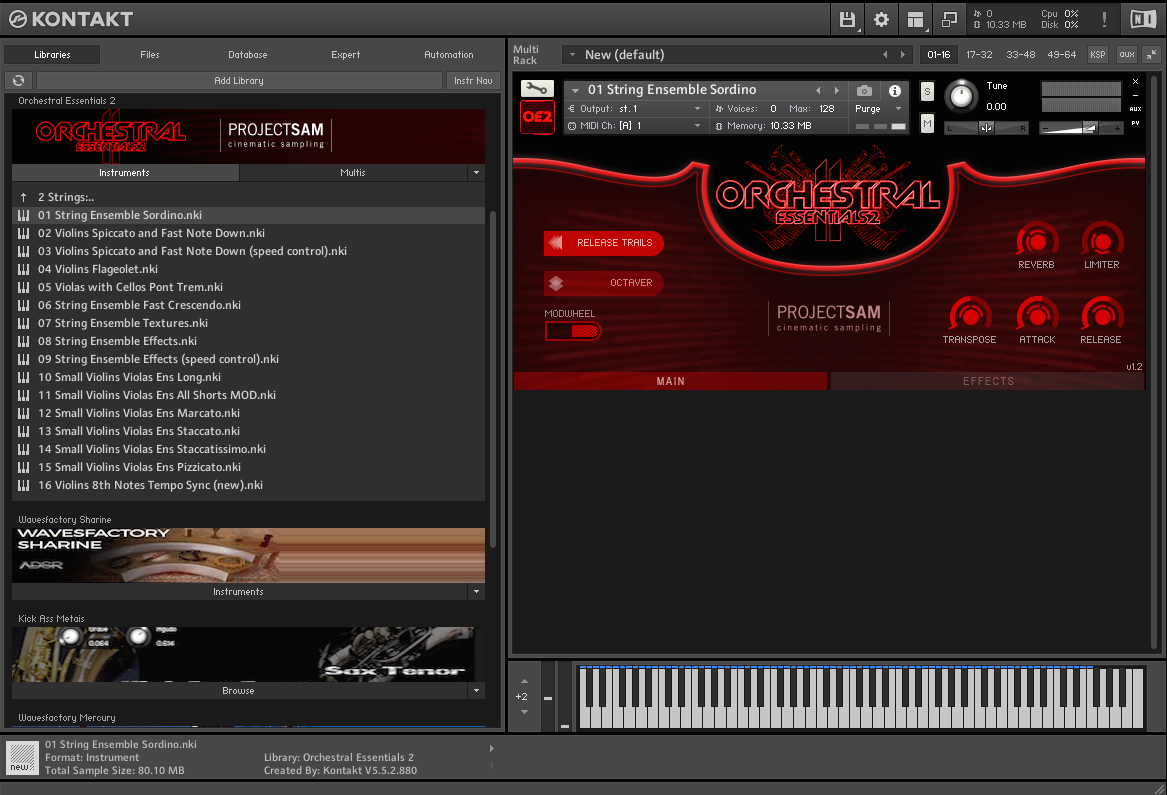This screenshot has height=795, width=1167.
Task: Toggle the Octaver button
Action: (604, 283)
